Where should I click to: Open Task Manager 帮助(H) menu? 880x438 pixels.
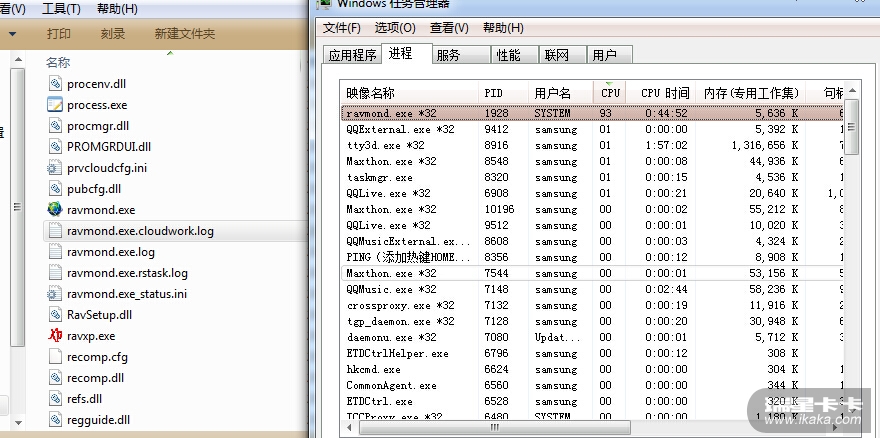503,28
